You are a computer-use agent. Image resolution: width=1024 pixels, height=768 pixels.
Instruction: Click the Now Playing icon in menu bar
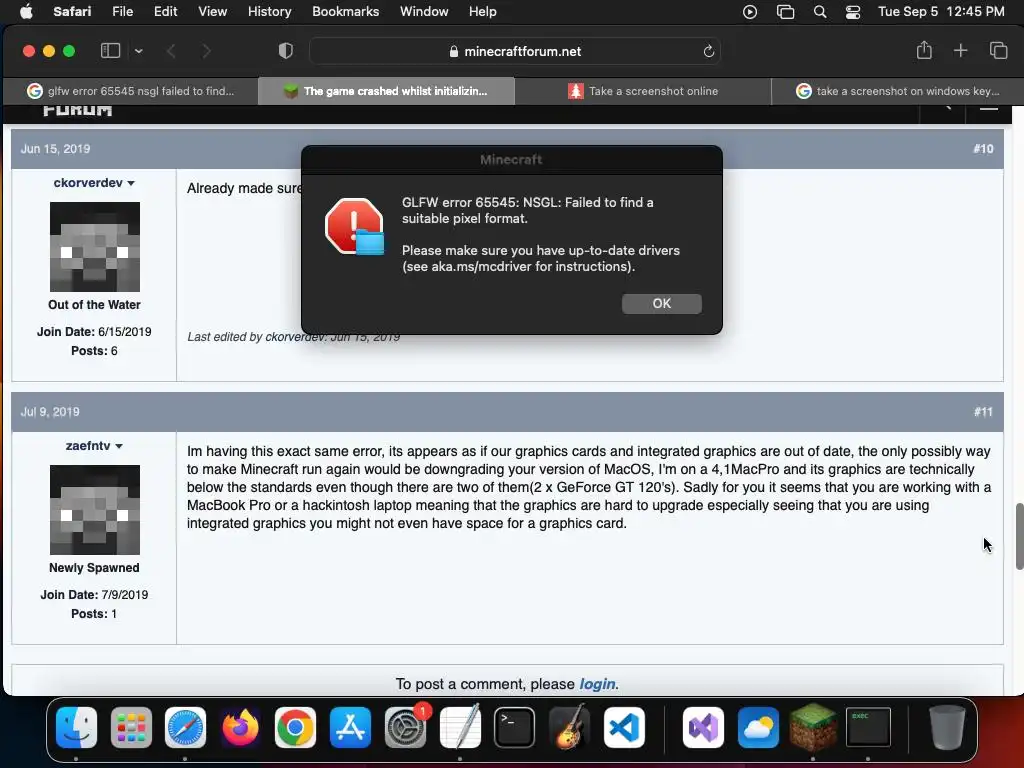750,12
